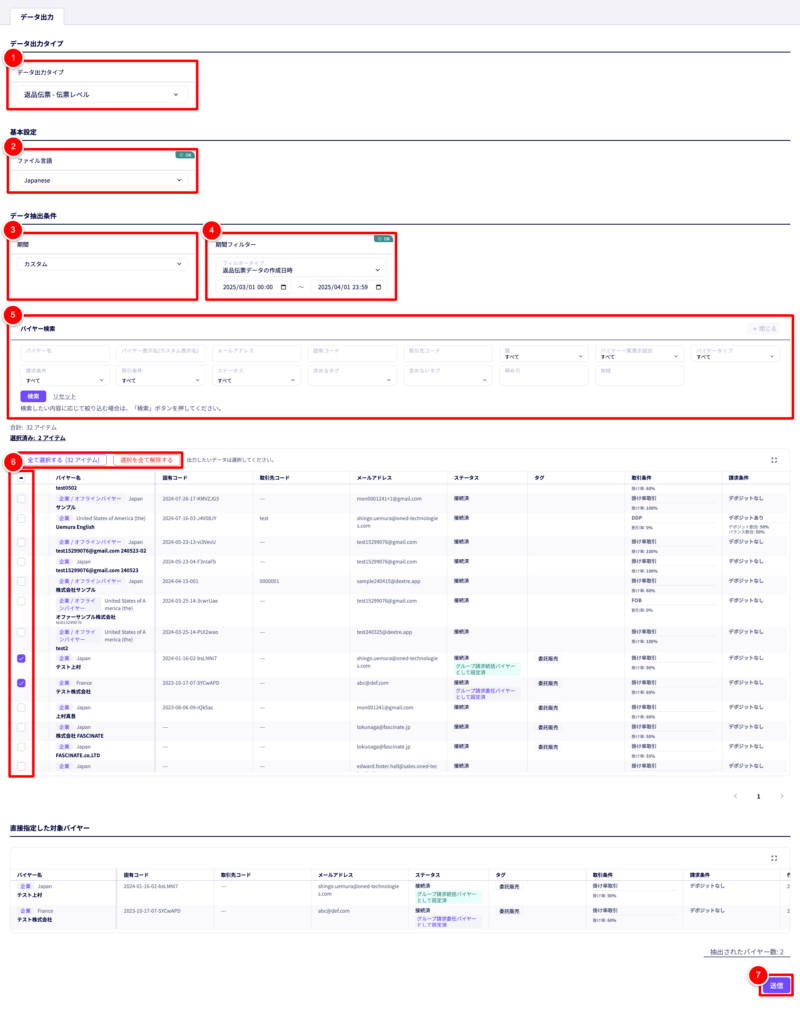The width and height of the screenshot is (800, 1024).
Task: Click the end date calendar icon
Action: tap(378, 287)
